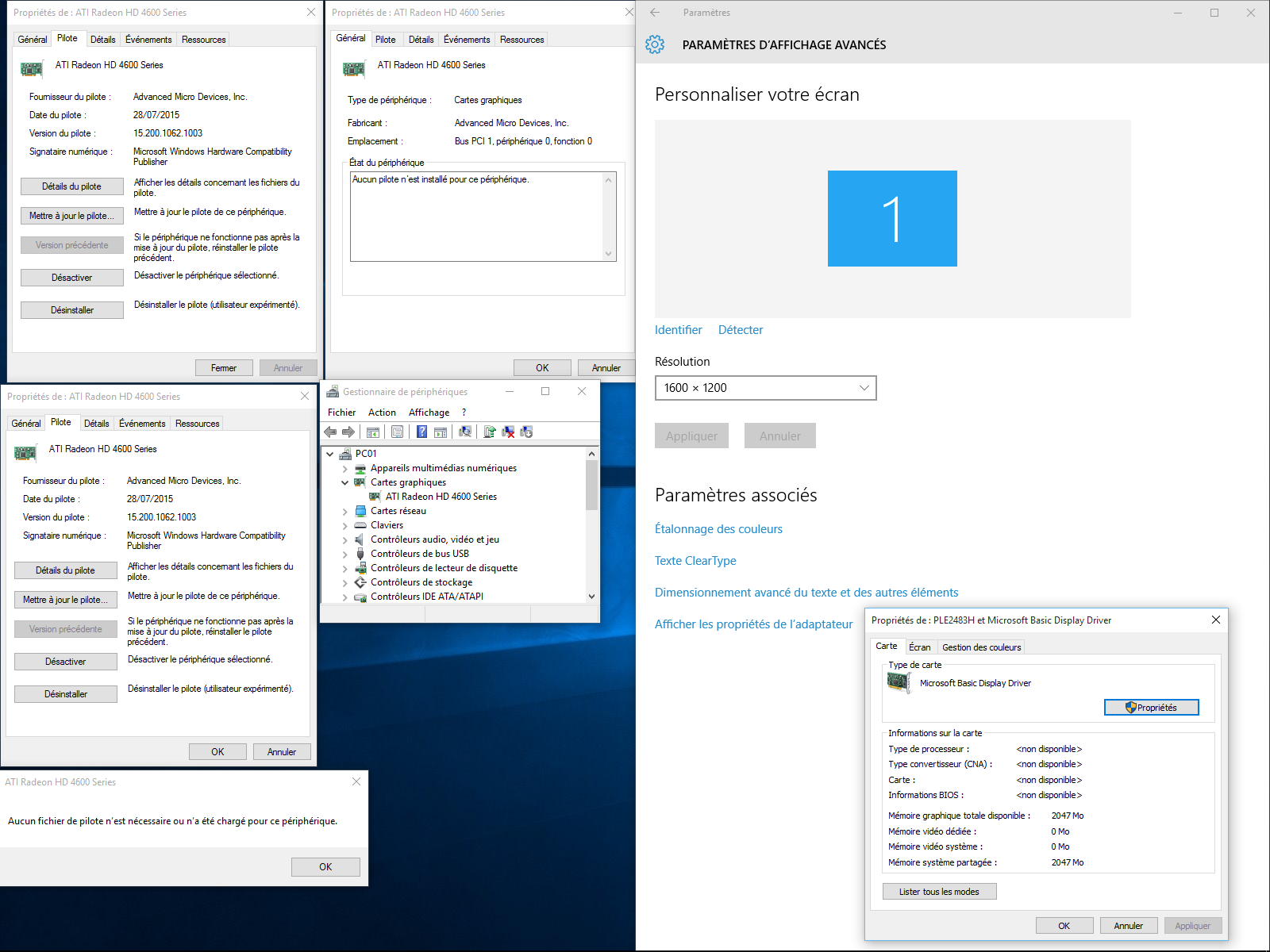Open the Résolution 1600 × 1200 dropdown

pos(766,388)
